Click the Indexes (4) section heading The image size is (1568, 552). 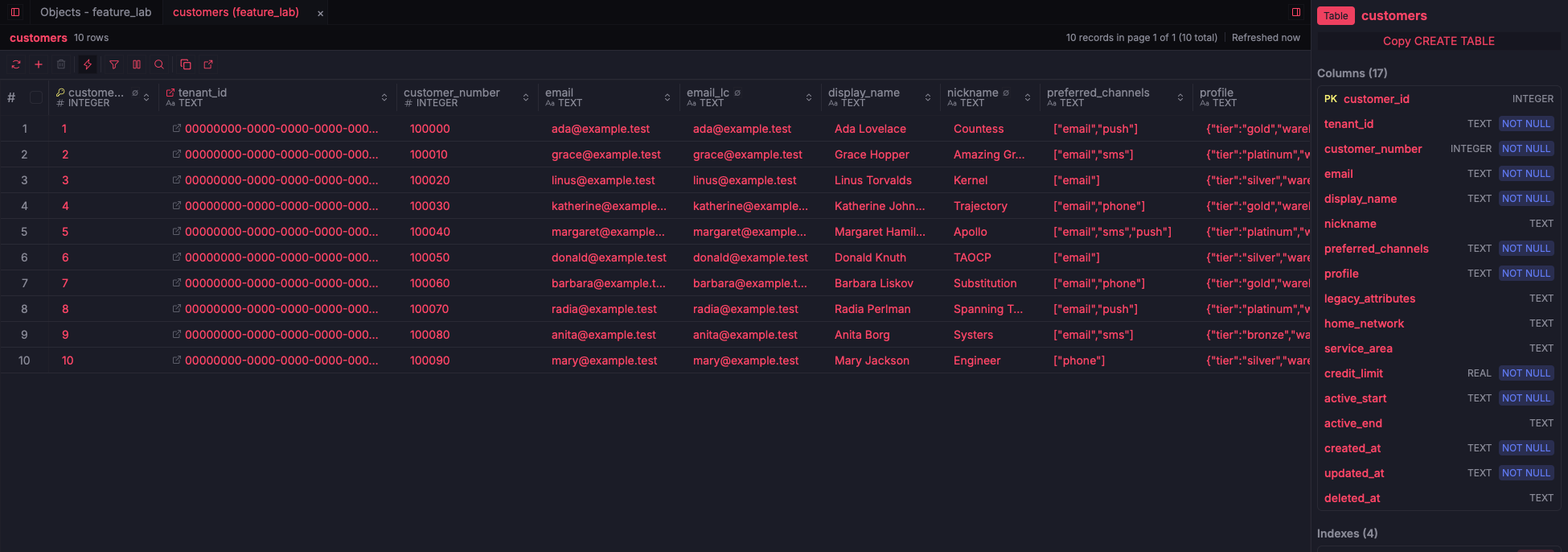pos(1347,533)
